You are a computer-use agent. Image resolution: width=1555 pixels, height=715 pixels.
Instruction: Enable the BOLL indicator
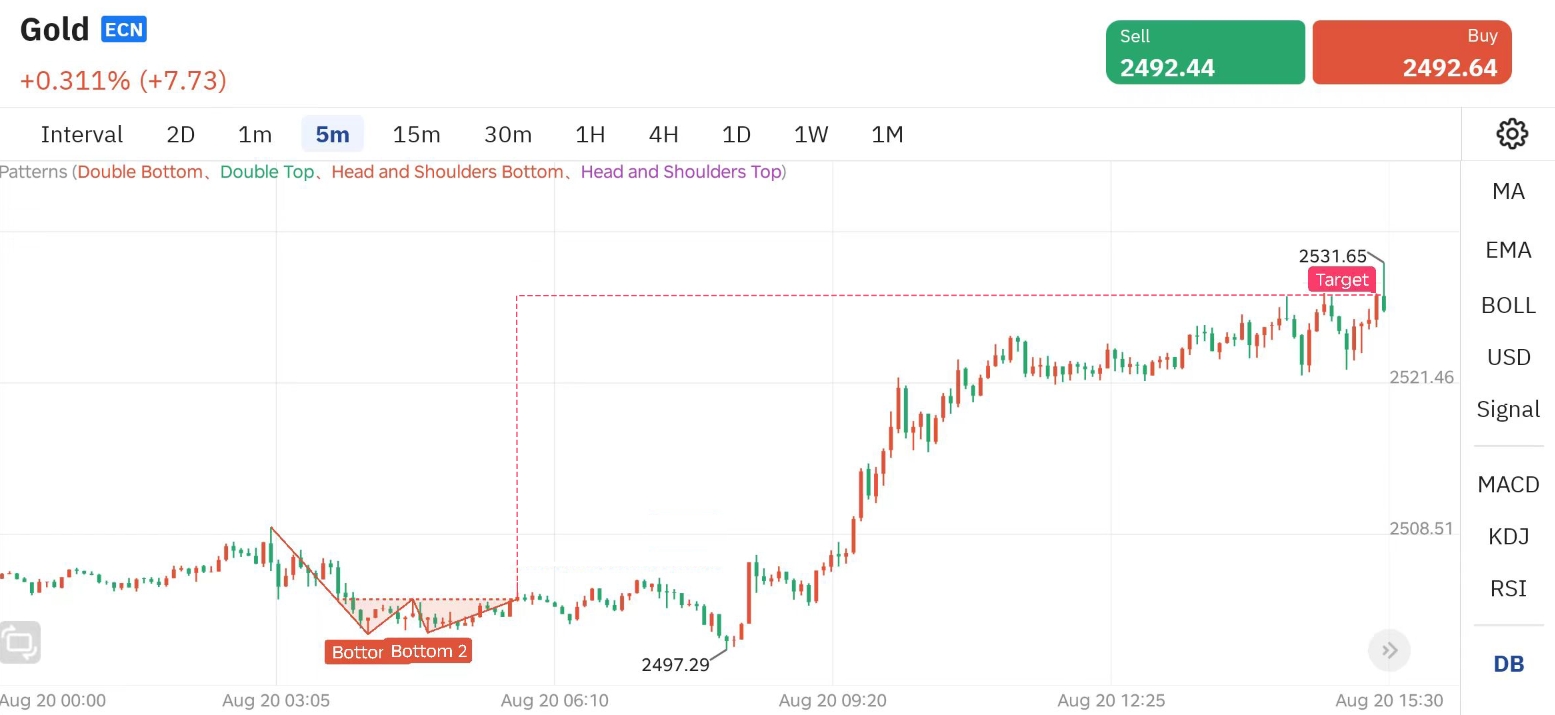[x=1508, y=306]
